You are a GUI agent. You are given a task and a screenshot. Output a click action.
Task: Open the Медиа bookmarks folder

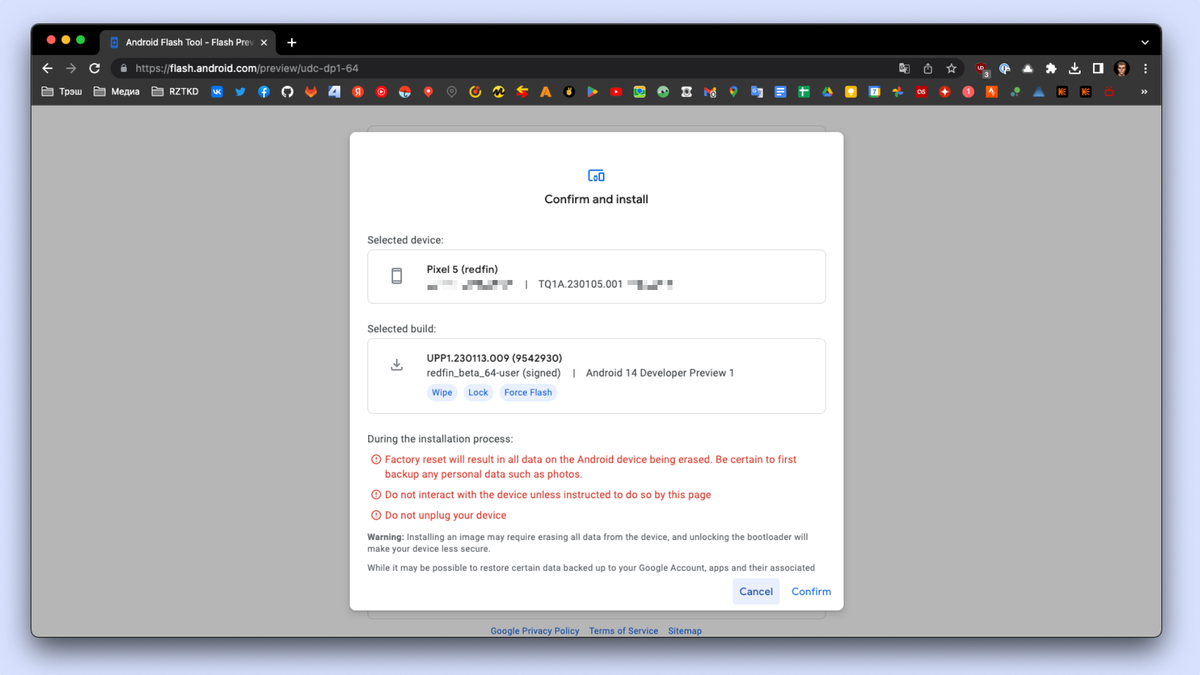117,91
